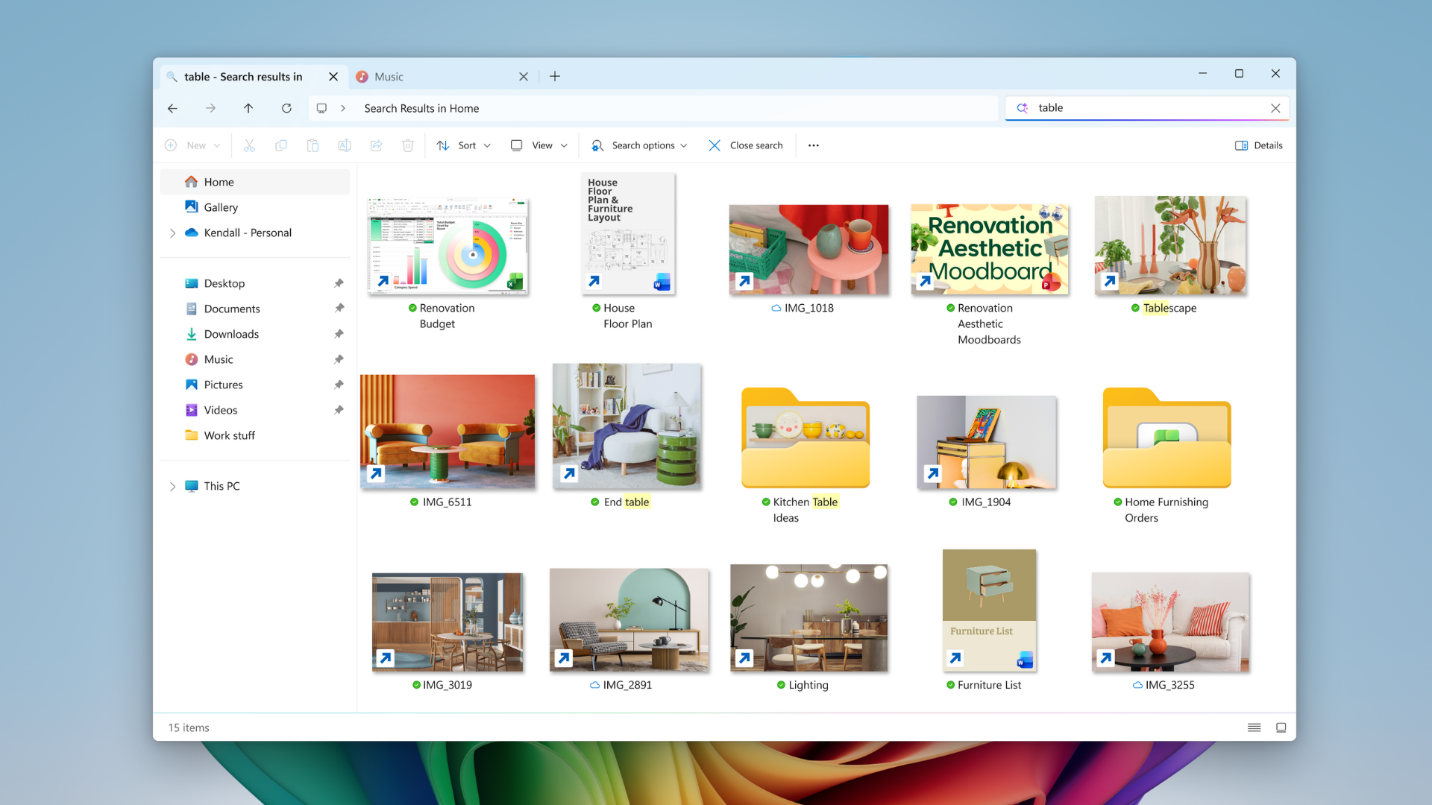
Task: Open the View dropdown
Action: click(539, 145)
